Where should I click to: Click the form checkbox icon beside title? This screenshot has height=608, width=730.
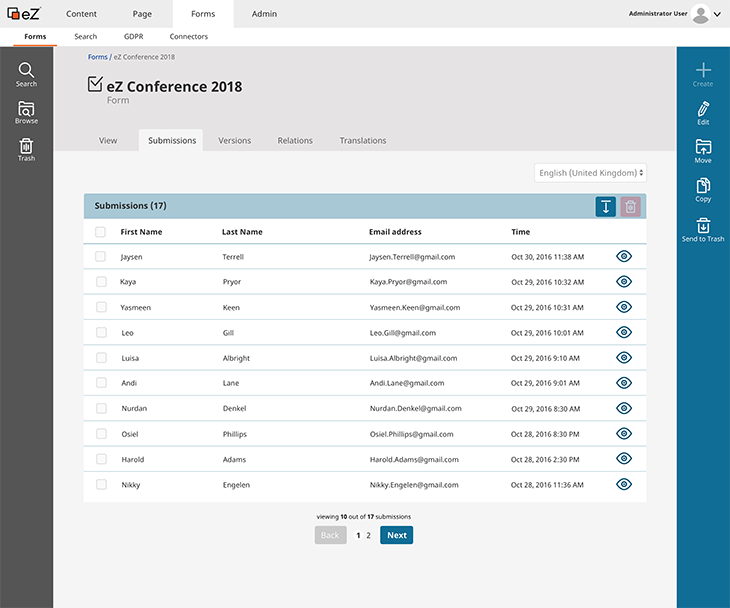[x=95, y=84]
